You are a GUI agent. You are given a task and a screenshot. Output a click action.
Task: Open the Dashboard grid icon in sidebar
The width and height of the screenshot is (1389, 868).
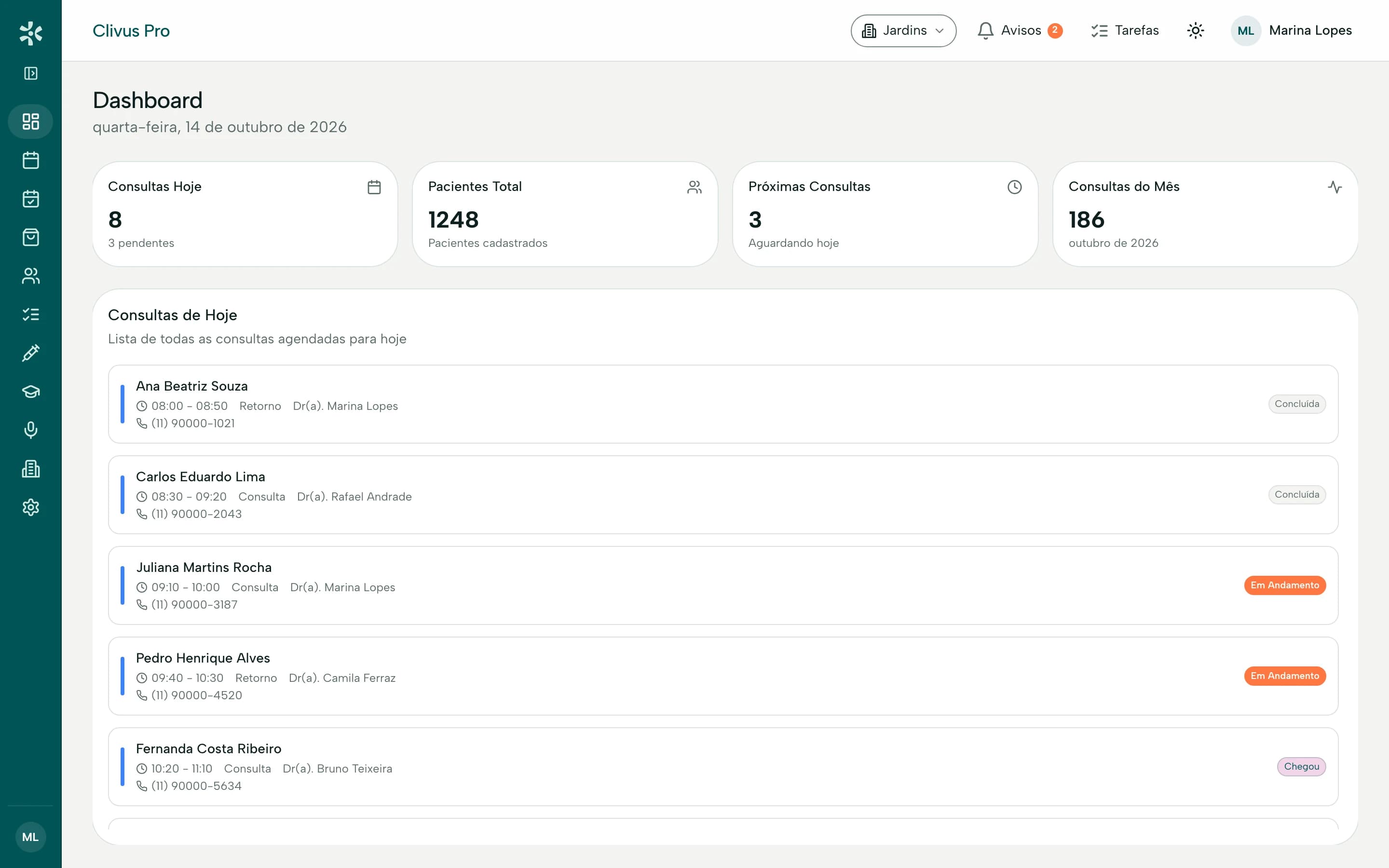tap(30, 121)
